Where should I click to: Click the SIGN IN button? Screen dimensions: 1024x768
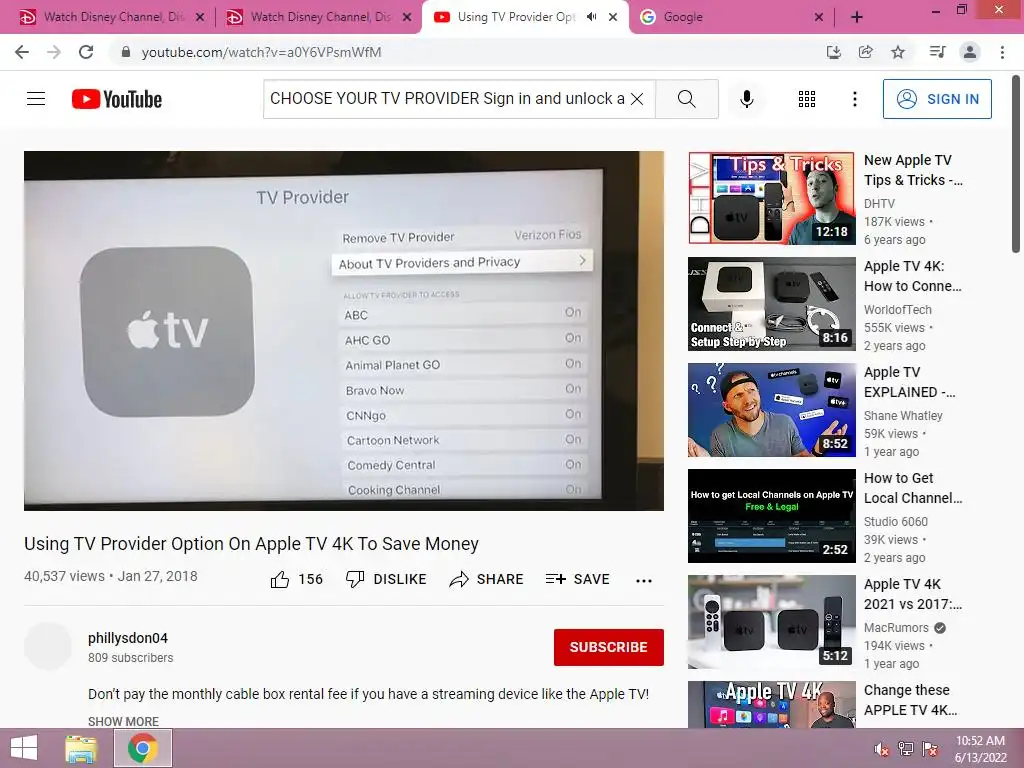pyautogui.click(x=937, y=99)
